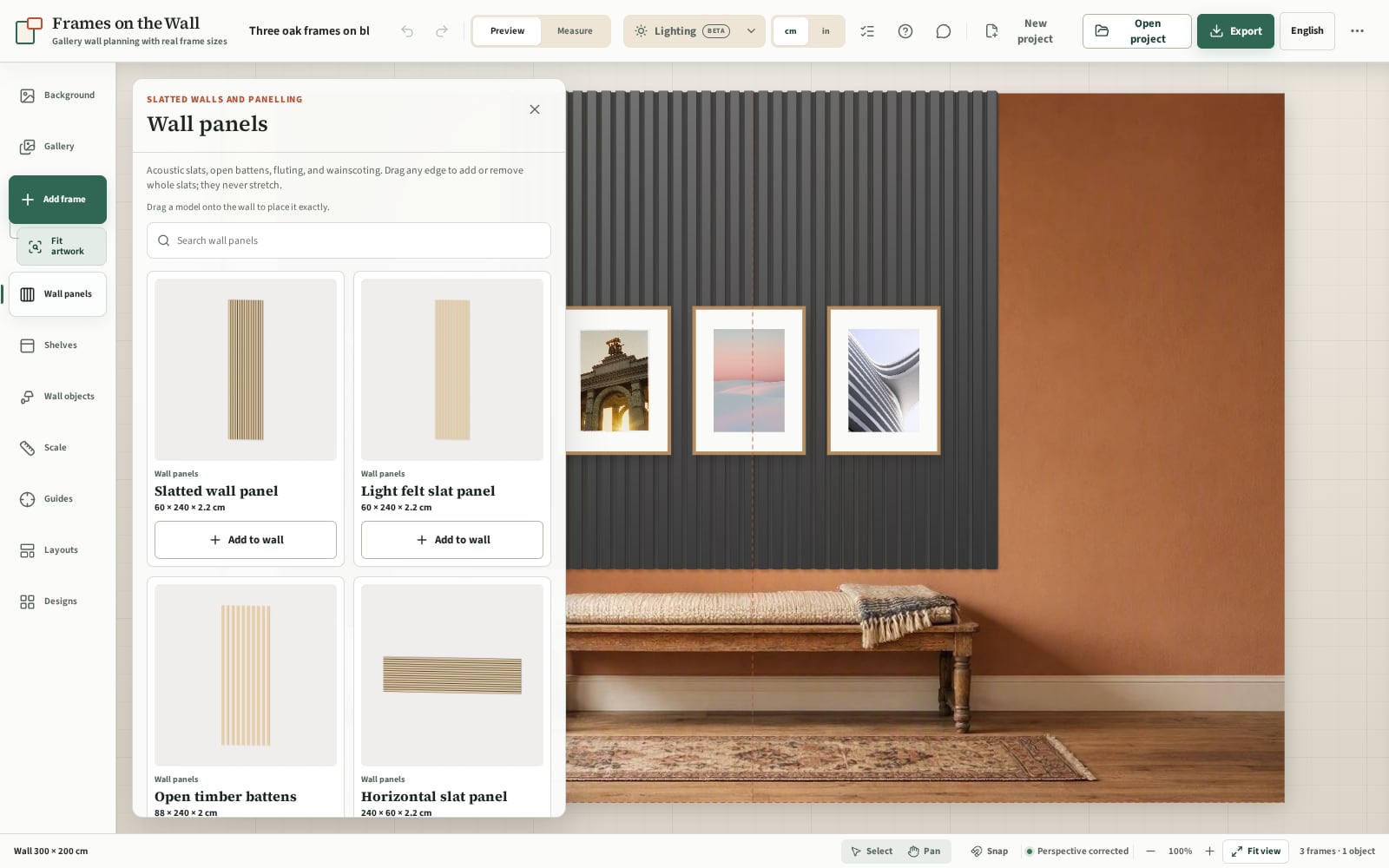
Task: Select the Wall panels sidebar tab
Action: (x=58, y=294)
